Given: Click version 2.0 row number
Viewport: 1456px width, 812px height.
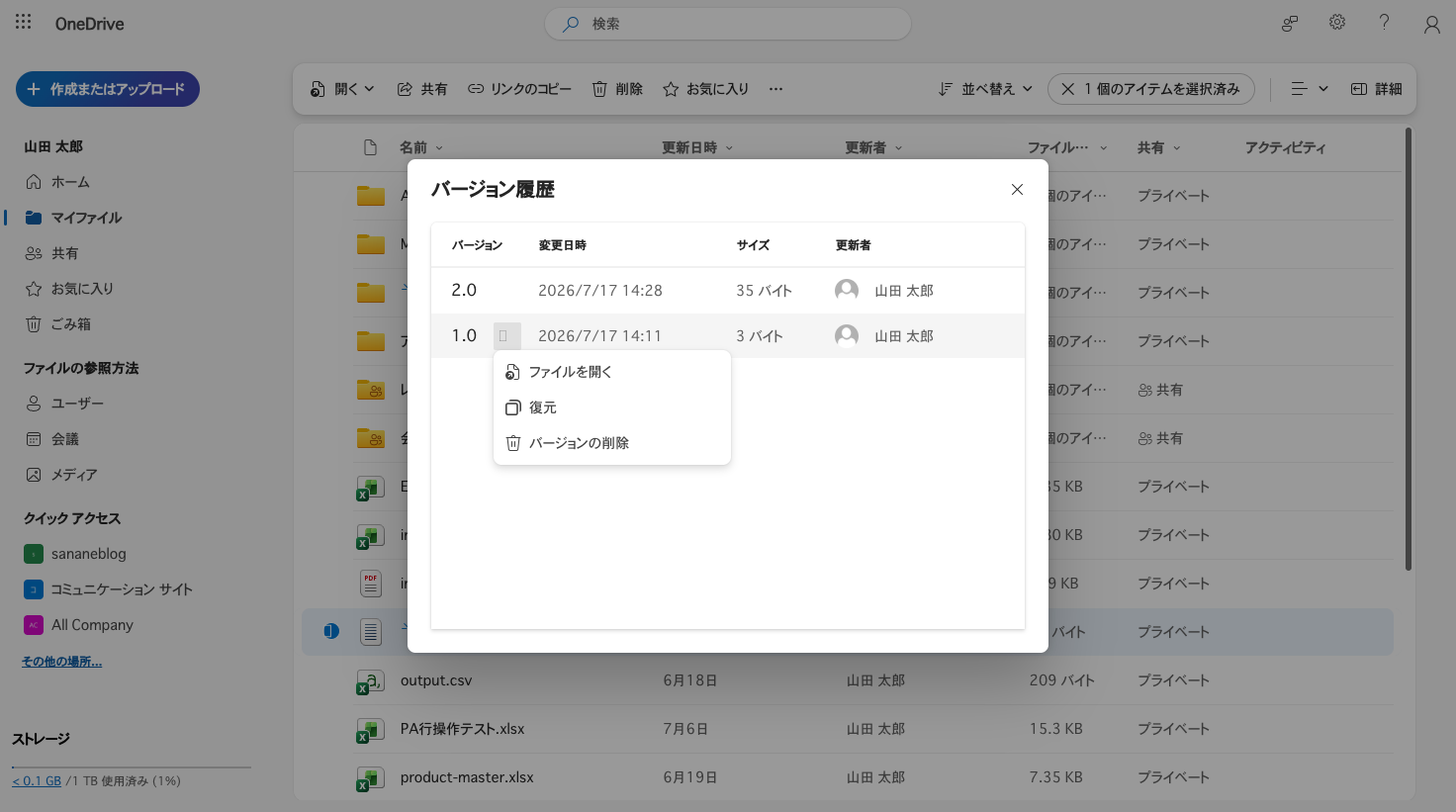Looking at the screenshot, I should click(x=464, y=290).
